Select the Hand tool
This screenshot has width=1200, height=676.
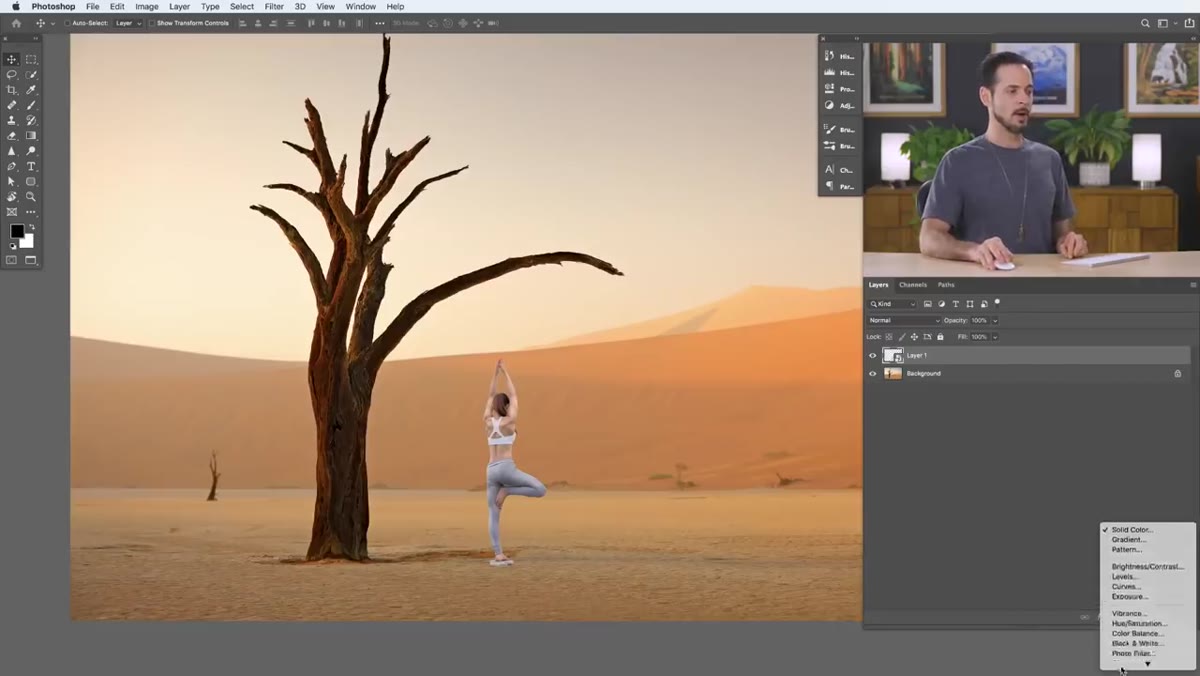tap(12, 197)
